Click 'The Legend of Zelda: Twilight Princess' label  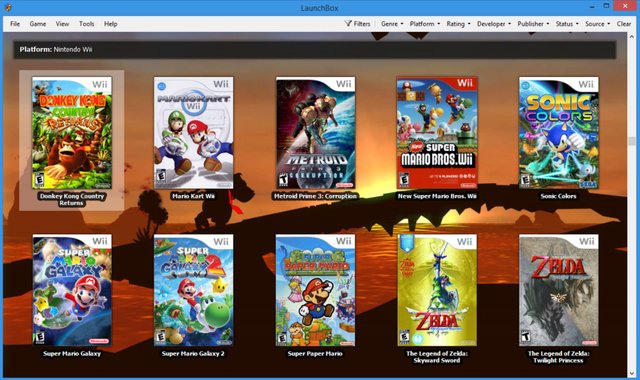coord(558,357)
